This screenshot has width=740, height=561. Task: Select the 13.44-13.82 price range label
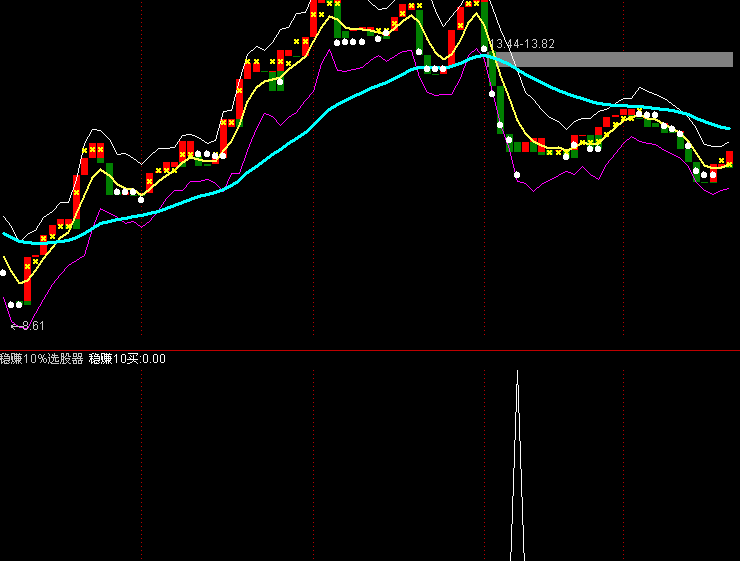click(x=522, y=44)
